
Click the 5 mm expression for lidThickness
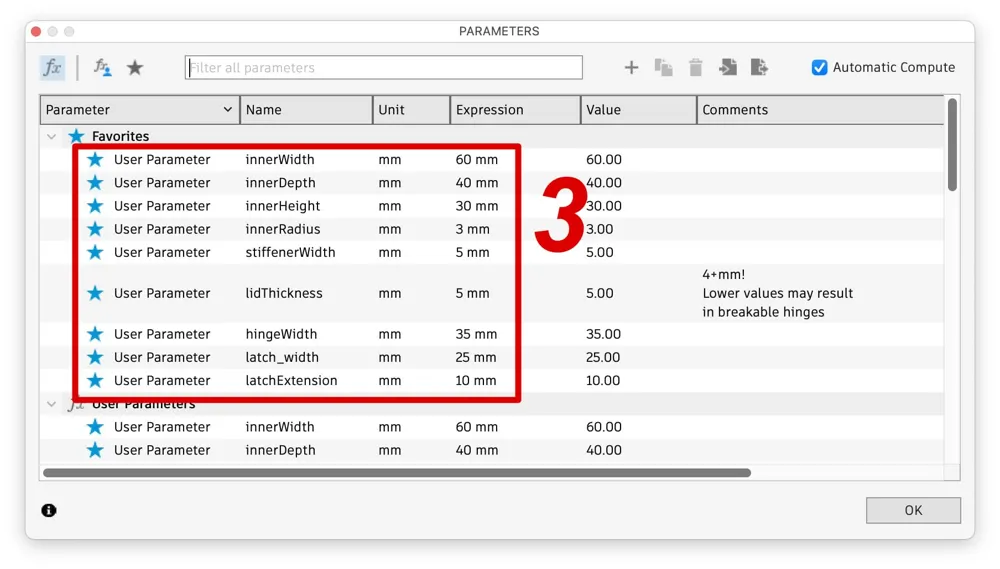473,293
